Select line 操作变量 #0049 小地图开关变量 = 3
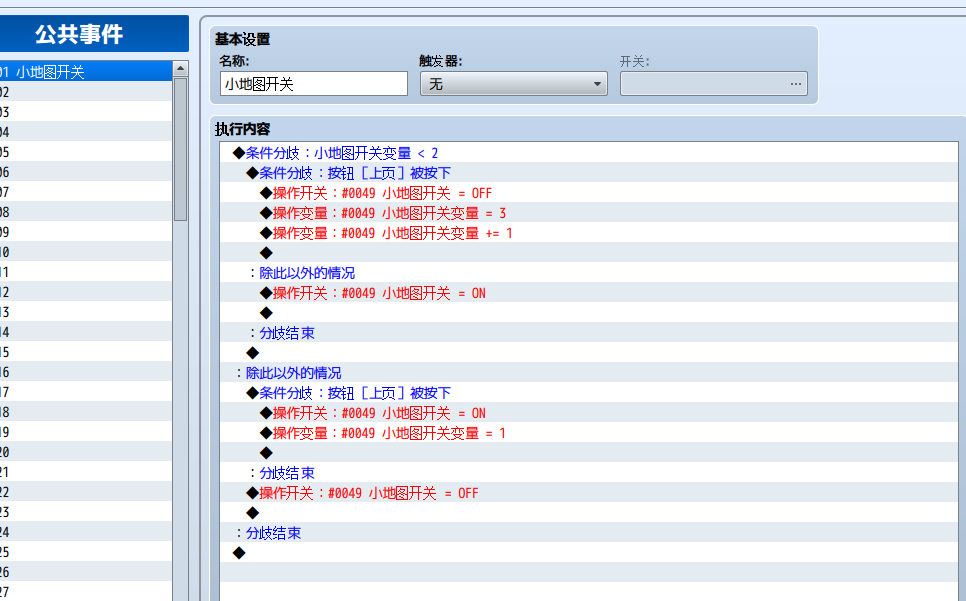 [x=588, y=213]
